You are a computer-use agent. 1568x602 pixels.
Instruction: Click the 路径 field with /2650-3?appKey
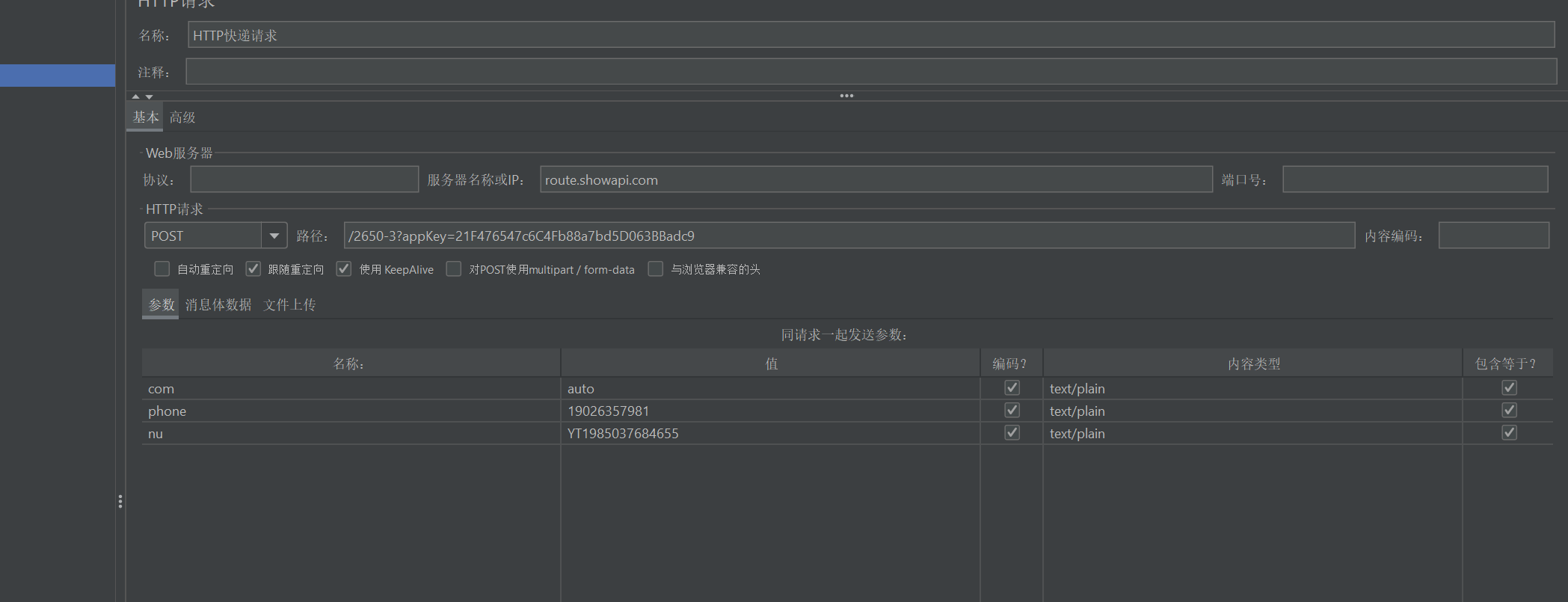click(849, 236)
